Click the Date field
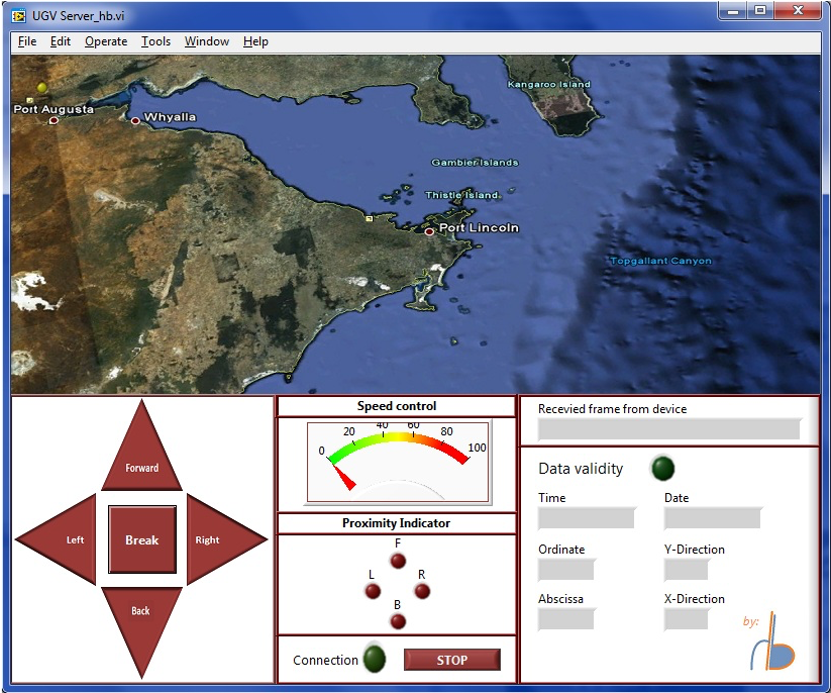The height and width of the screenshot is (693, 831). click(712, 518)
